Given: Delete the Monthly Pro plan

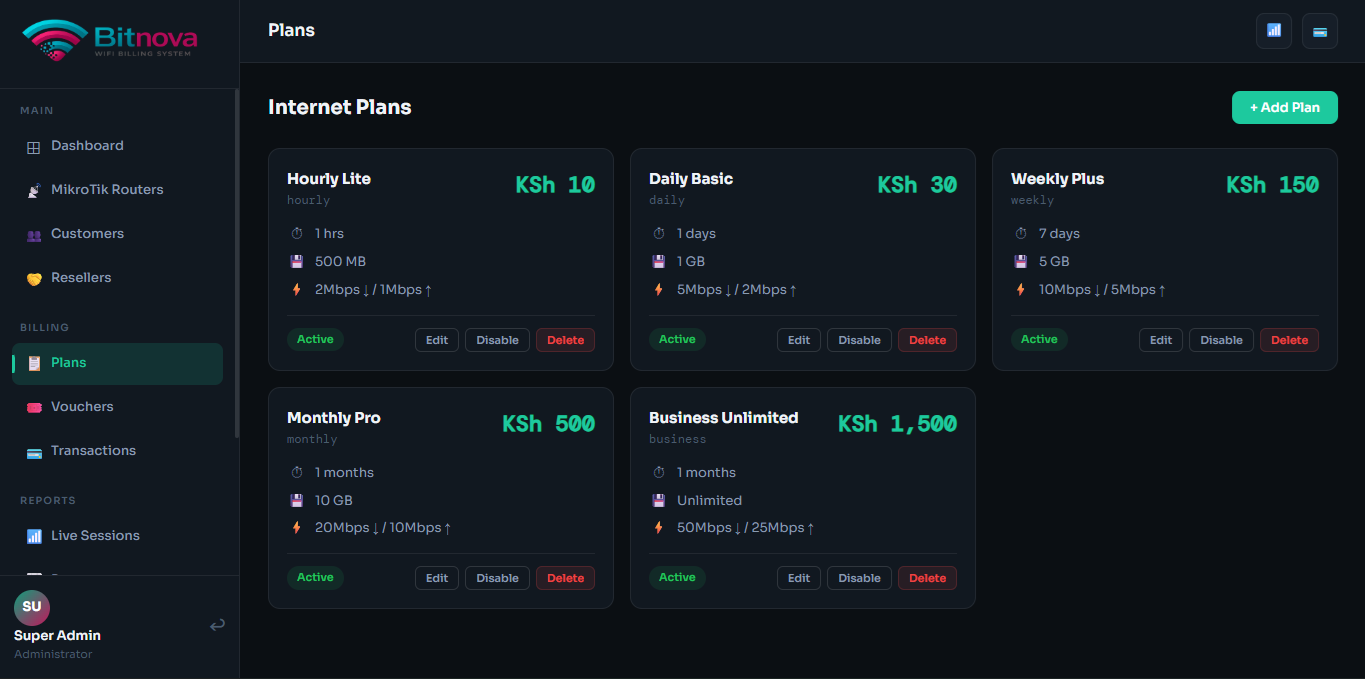Looking at the screenshot, I should click(565, 578).
